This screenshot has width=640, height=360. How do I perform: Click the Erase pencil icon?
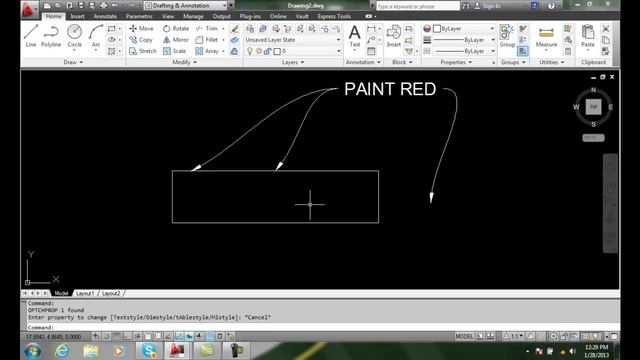coord(234,29)
